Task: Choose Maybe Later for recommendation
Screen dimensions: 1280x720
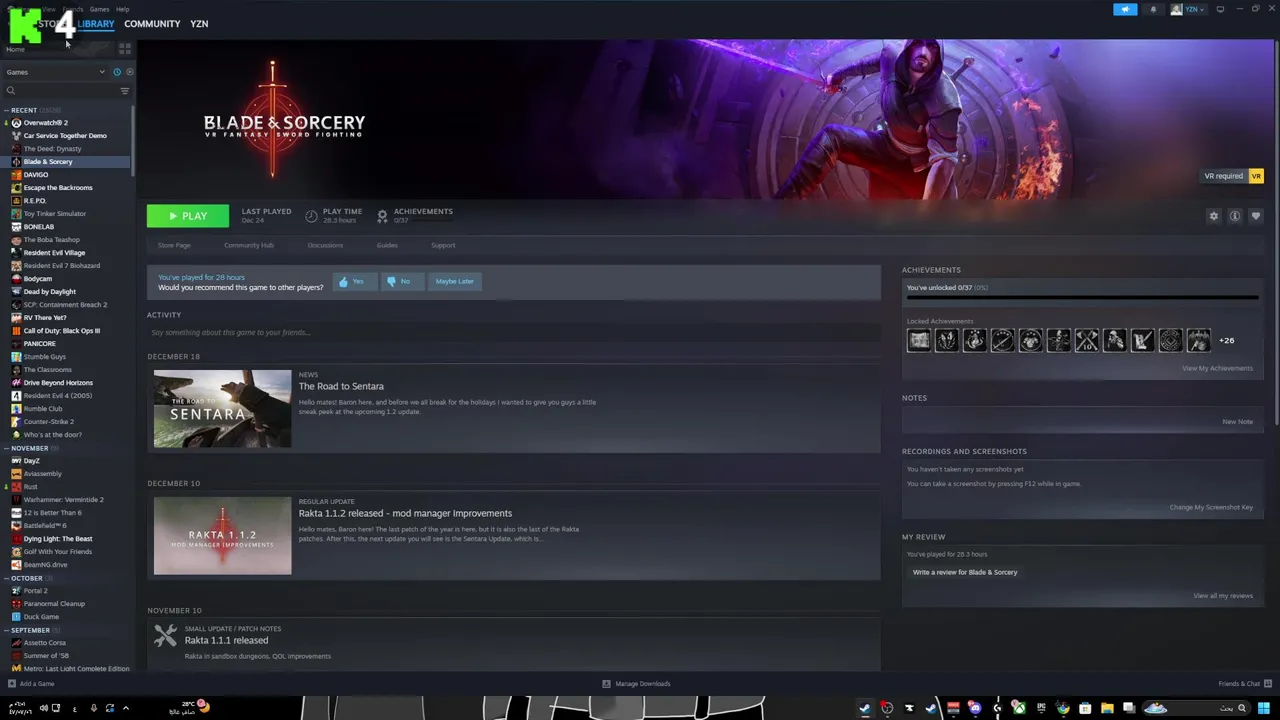Action: tap(455, 282)
